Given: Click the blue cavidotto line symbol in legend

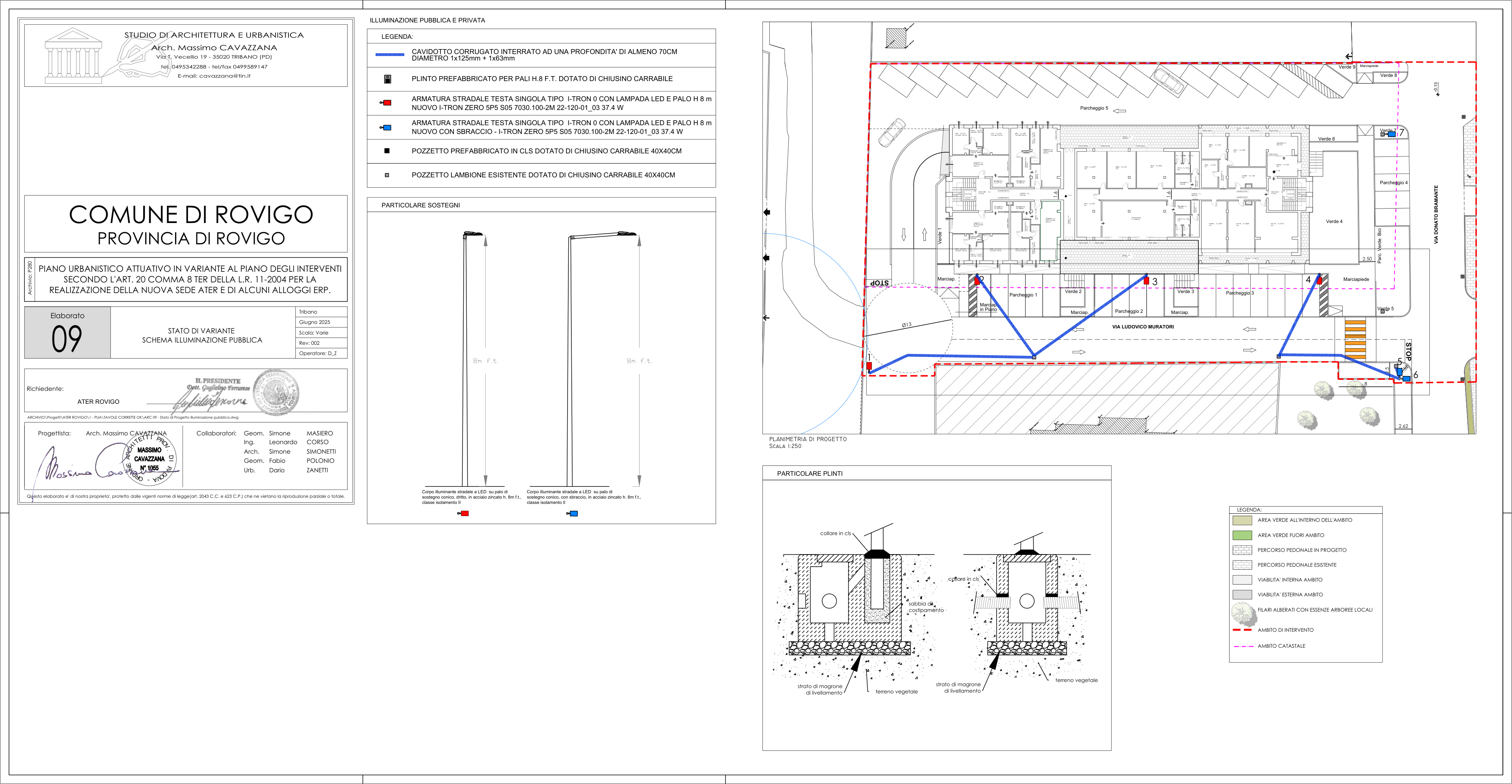Looking at the screenshot, I should [390, 54].
